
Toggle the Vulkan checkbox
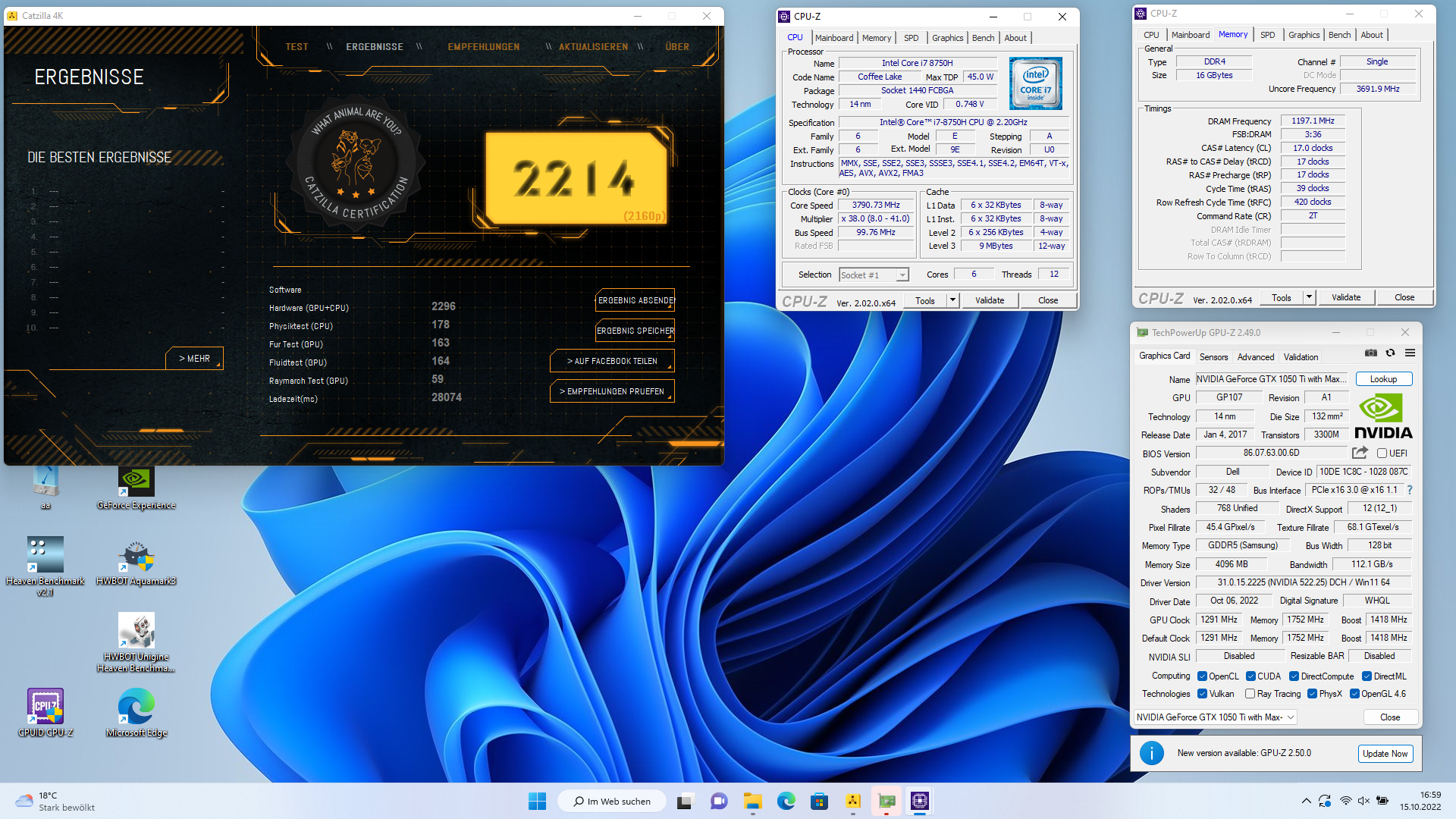pos(1202,694)
